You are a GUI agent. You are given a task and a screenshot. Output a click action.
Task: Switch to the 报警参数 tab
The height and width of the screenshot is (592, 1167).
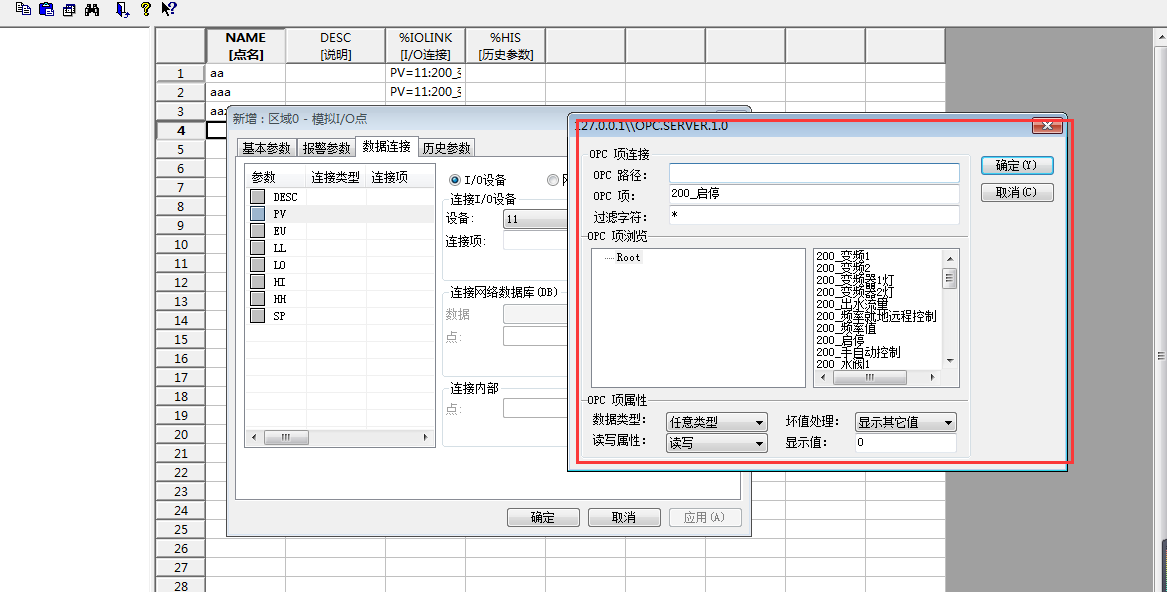(326, 148)
